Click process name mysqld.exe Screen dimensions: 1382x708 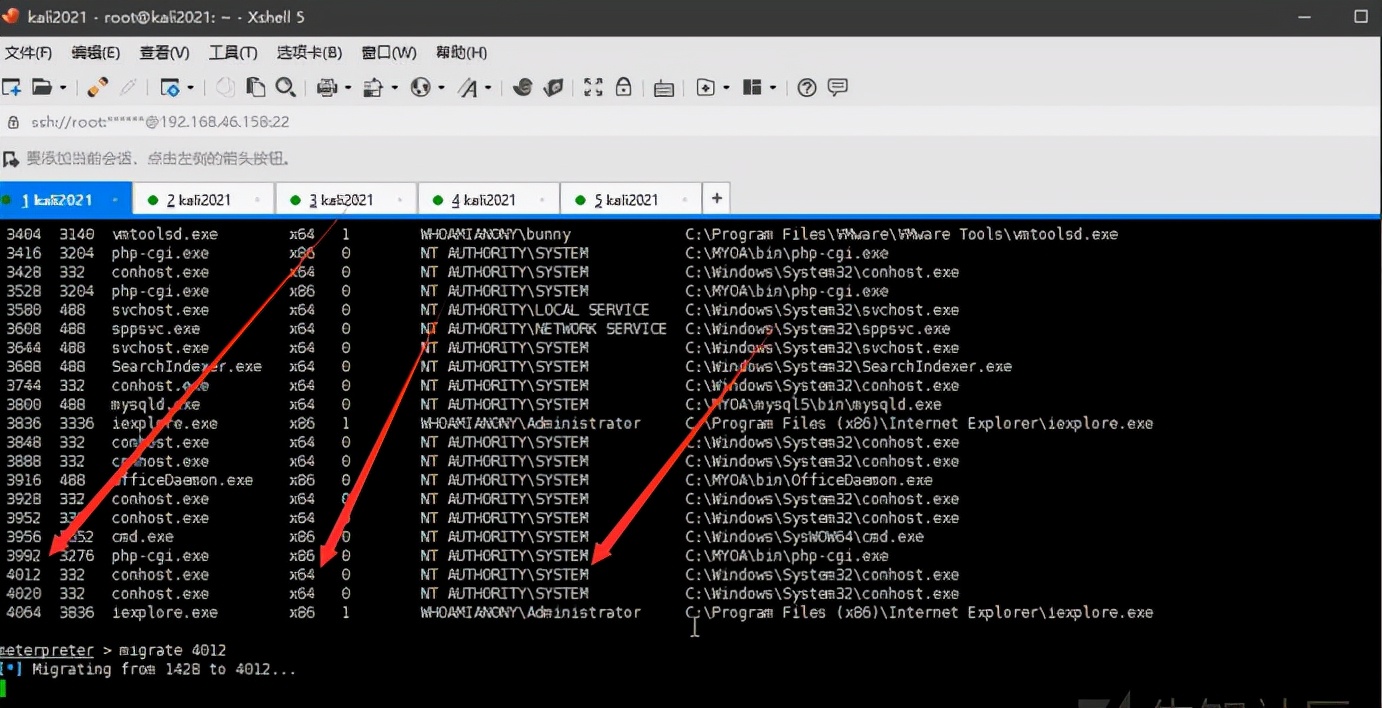click(x=155, y=404)
